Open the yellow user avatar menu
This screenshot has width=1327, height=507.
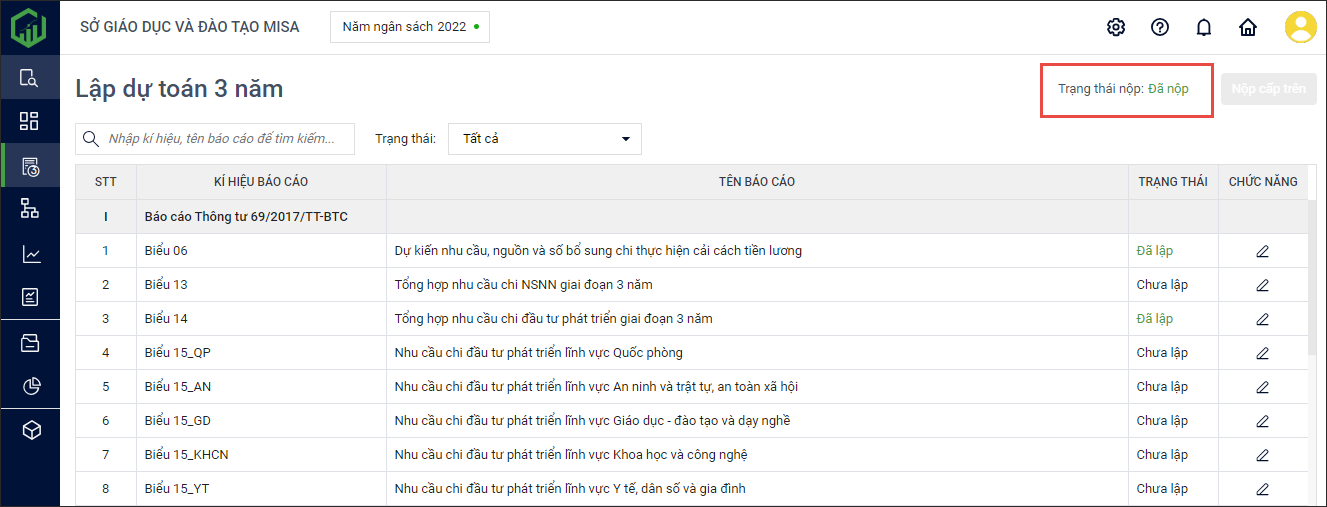[1300, 27]
